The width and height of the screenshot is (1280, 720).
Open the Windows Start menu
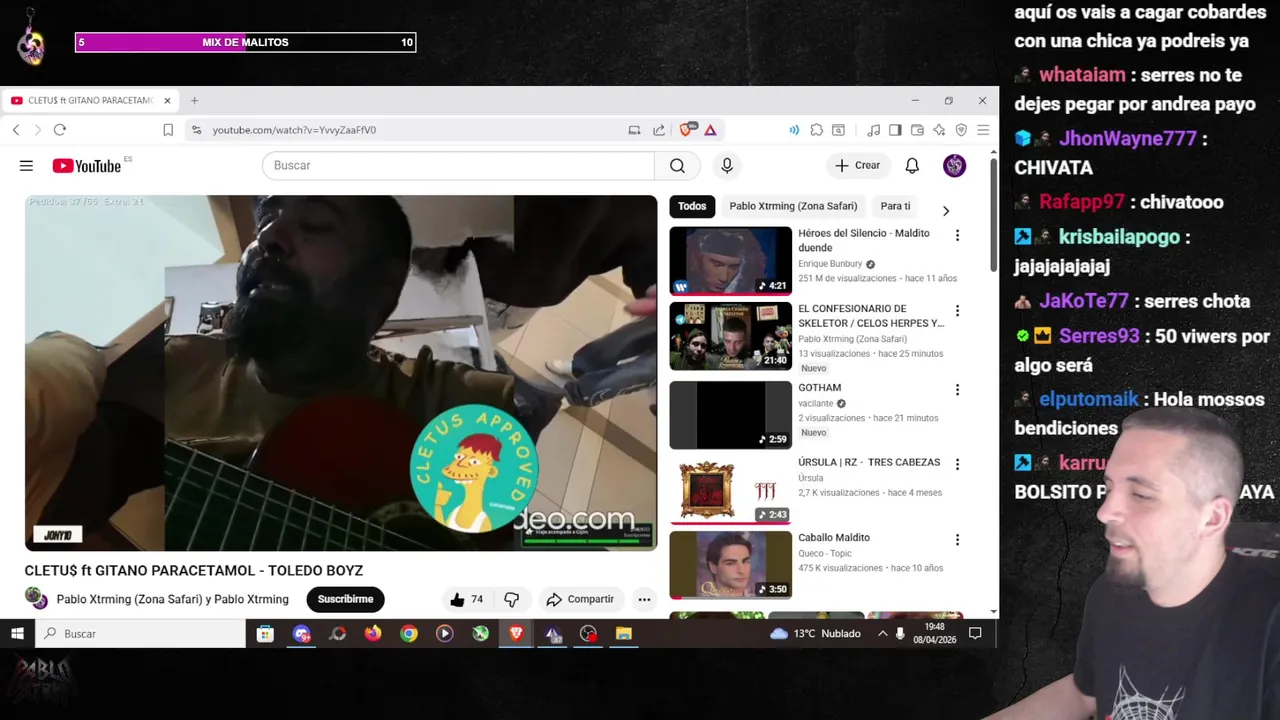(x=17, y=634)
